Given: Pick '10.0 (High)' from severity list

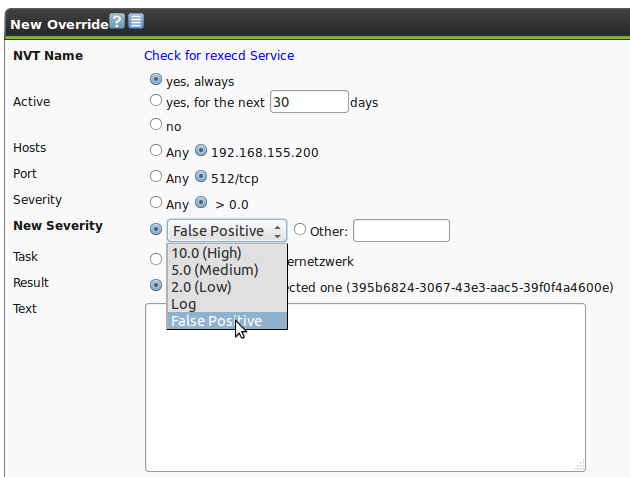Looking at the screenshot, I should (206, 253).
